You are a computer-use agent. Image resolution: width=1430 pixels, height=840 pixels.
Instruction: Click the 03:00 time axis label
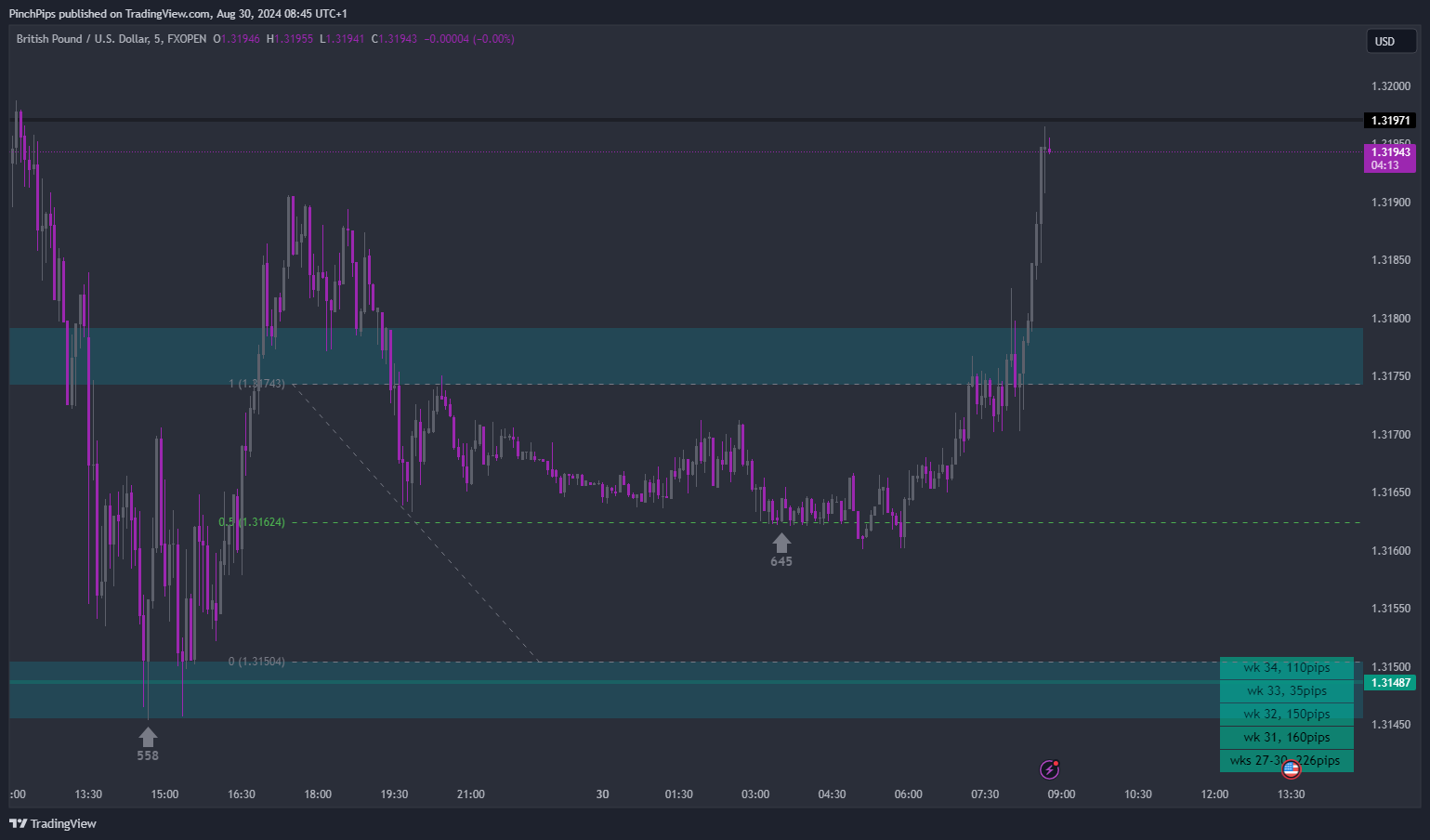click(x=755, y=794)
